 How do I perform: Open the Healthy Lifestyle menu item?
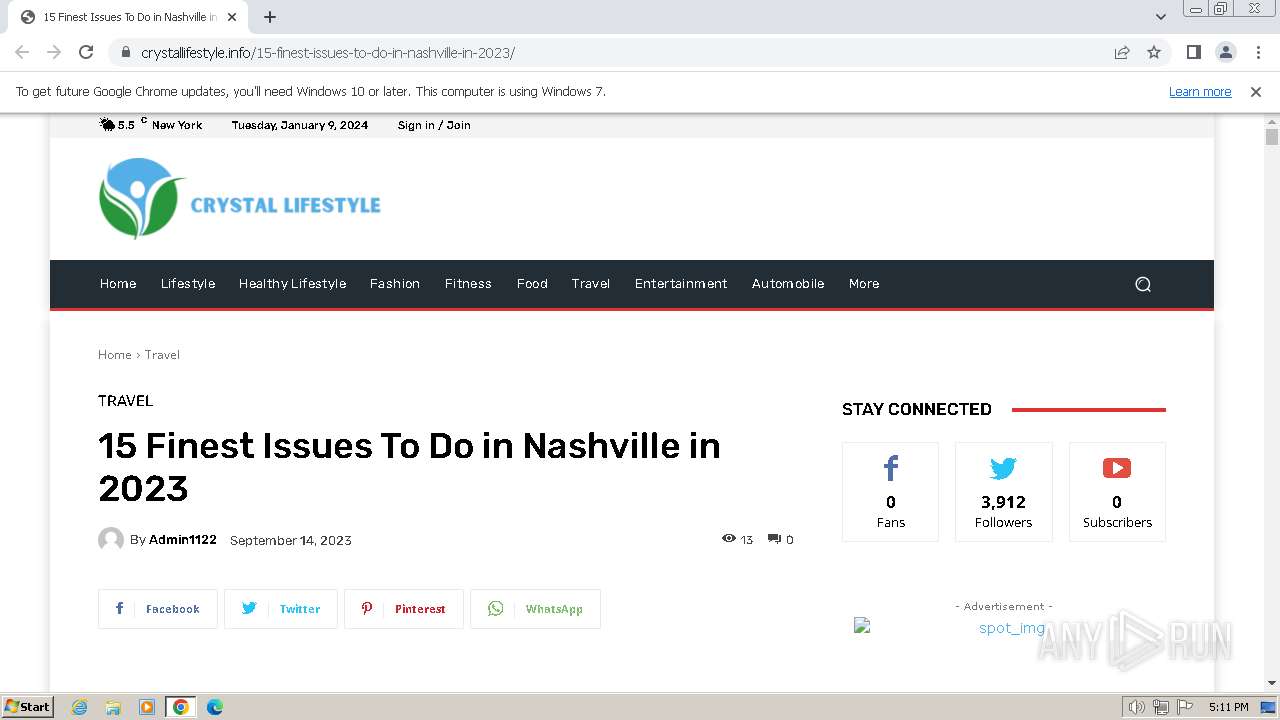pos(292,284)
